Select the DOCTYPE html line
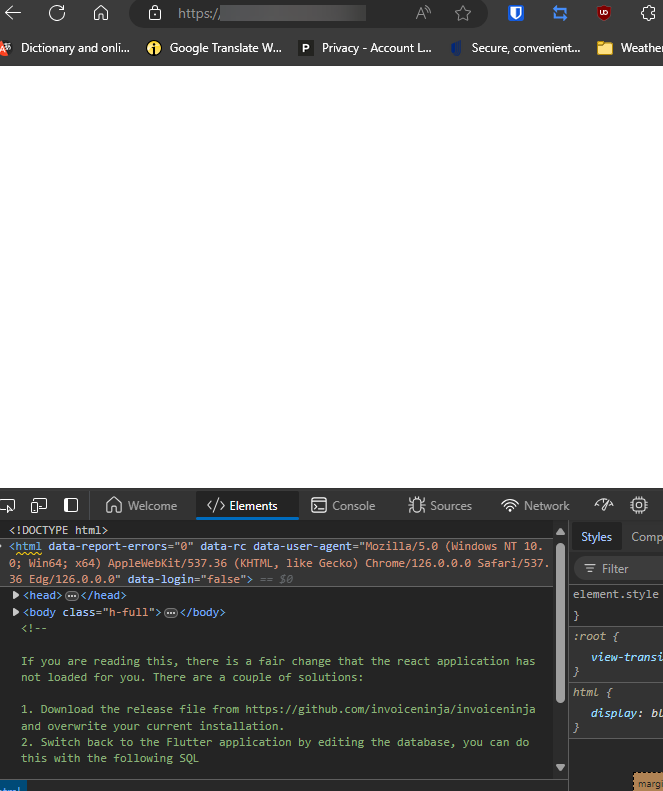663x791 pixels. (59, 530)
